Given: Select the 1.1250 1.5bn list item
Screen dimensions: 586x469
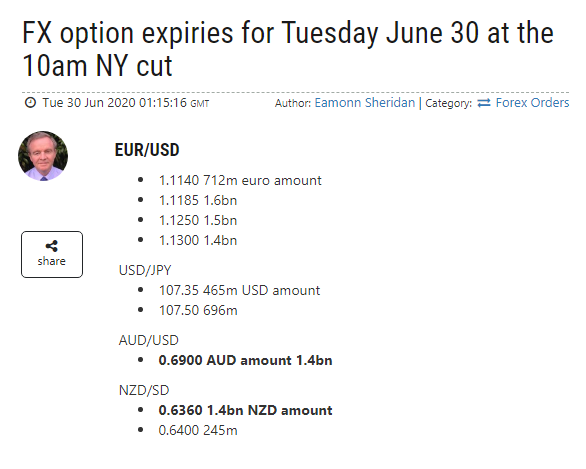Looking at the screenshot, I should [198, 220].
